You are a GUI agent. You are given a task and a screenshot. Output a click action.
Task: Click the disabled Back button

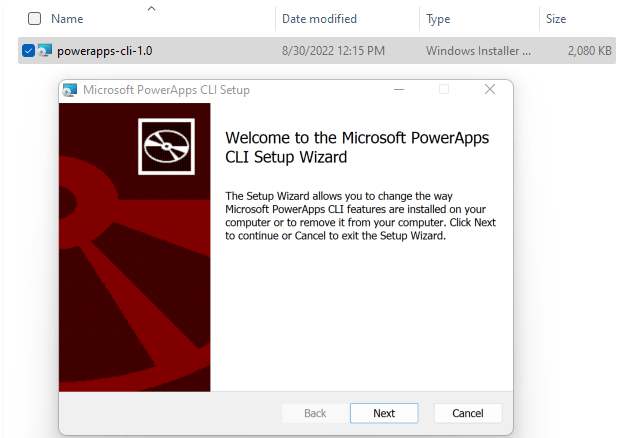pos(315,413)
